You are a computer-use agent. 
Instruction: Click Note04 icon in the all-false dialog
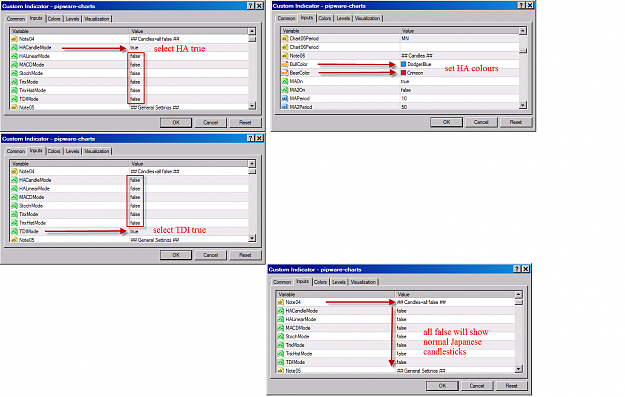pyautogui.click(x=281, y=302)
